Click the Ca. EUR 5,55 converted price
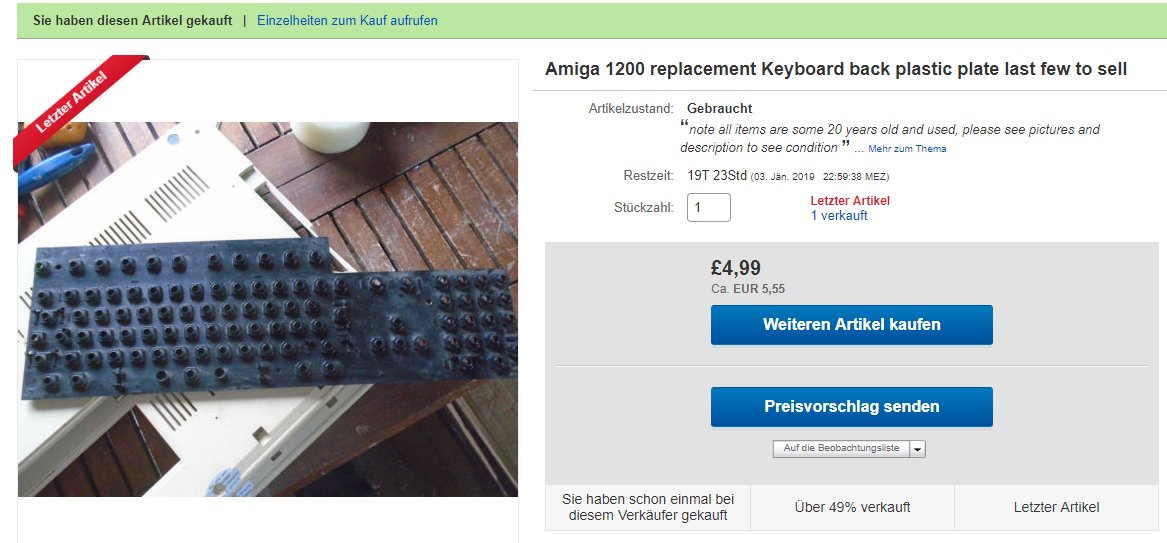This screenshot has width=1167, height=543. (748, 289)
